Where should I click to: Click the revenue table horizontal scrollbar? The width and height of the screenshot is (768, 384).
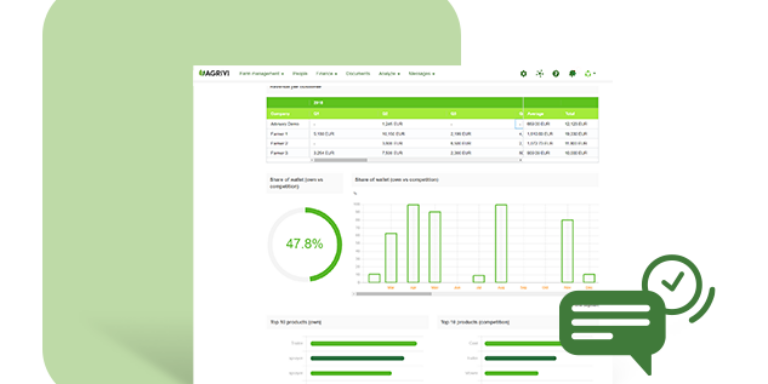[x=340, y=160]
